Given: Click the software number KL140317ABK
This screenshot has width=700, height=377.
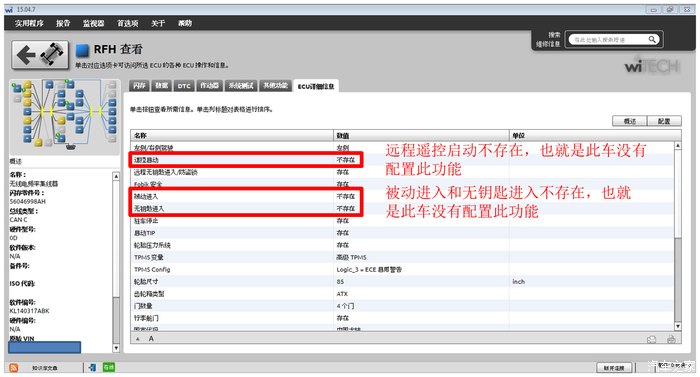Looking at the screenshot, I should tap(29, 311).
